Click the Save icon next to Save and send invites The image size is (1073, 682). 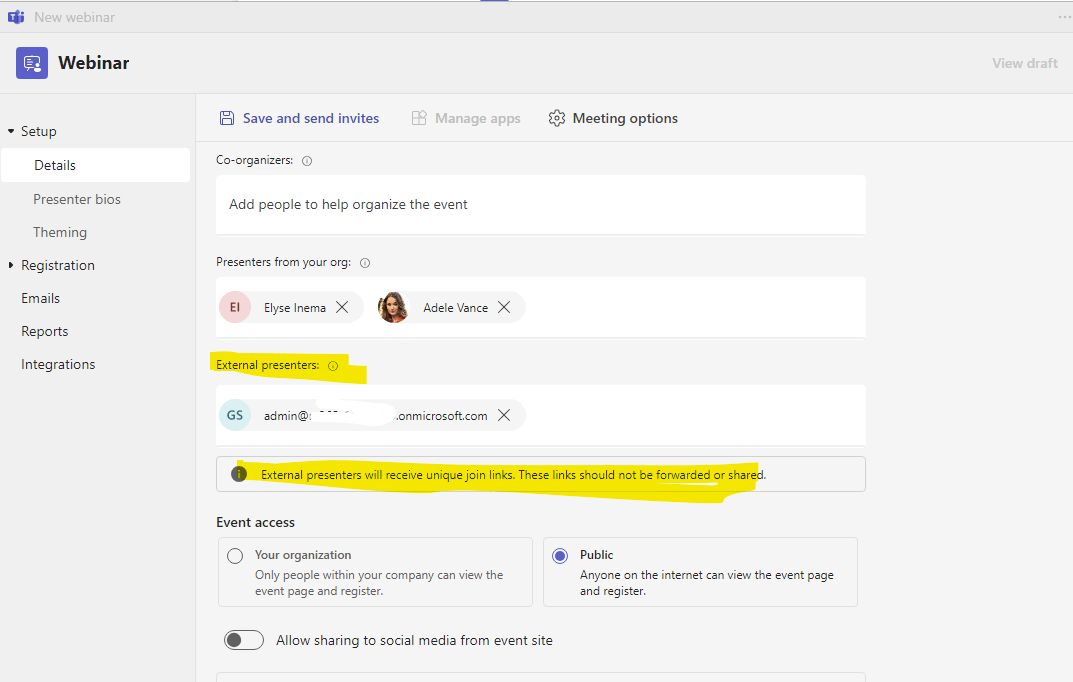[226, 117]
